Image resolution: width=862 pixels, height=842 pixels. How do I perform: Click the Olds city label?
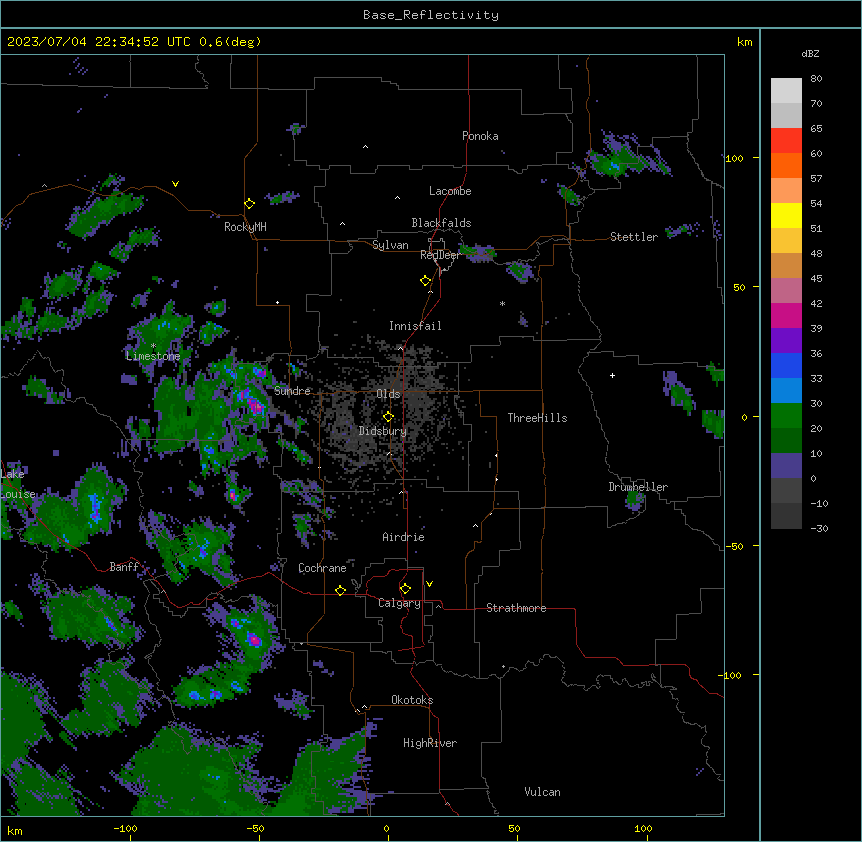click(x=388, y=394)
